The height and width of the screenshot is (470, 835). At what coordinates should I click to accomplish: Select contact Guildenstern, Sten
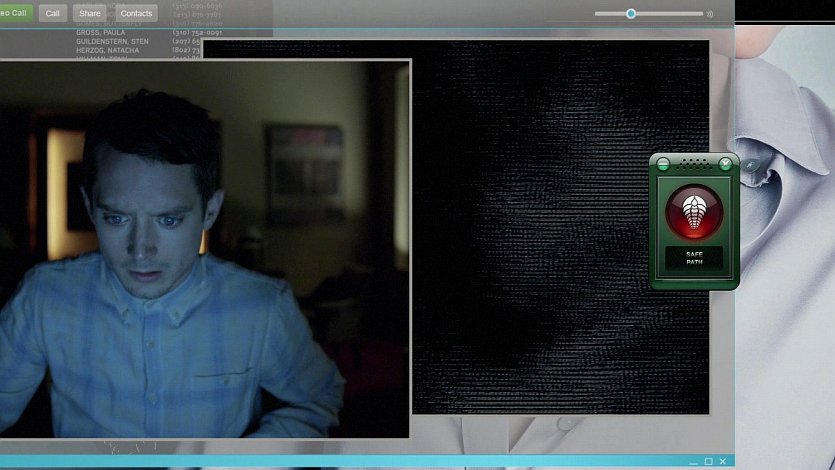click(112, 41)
